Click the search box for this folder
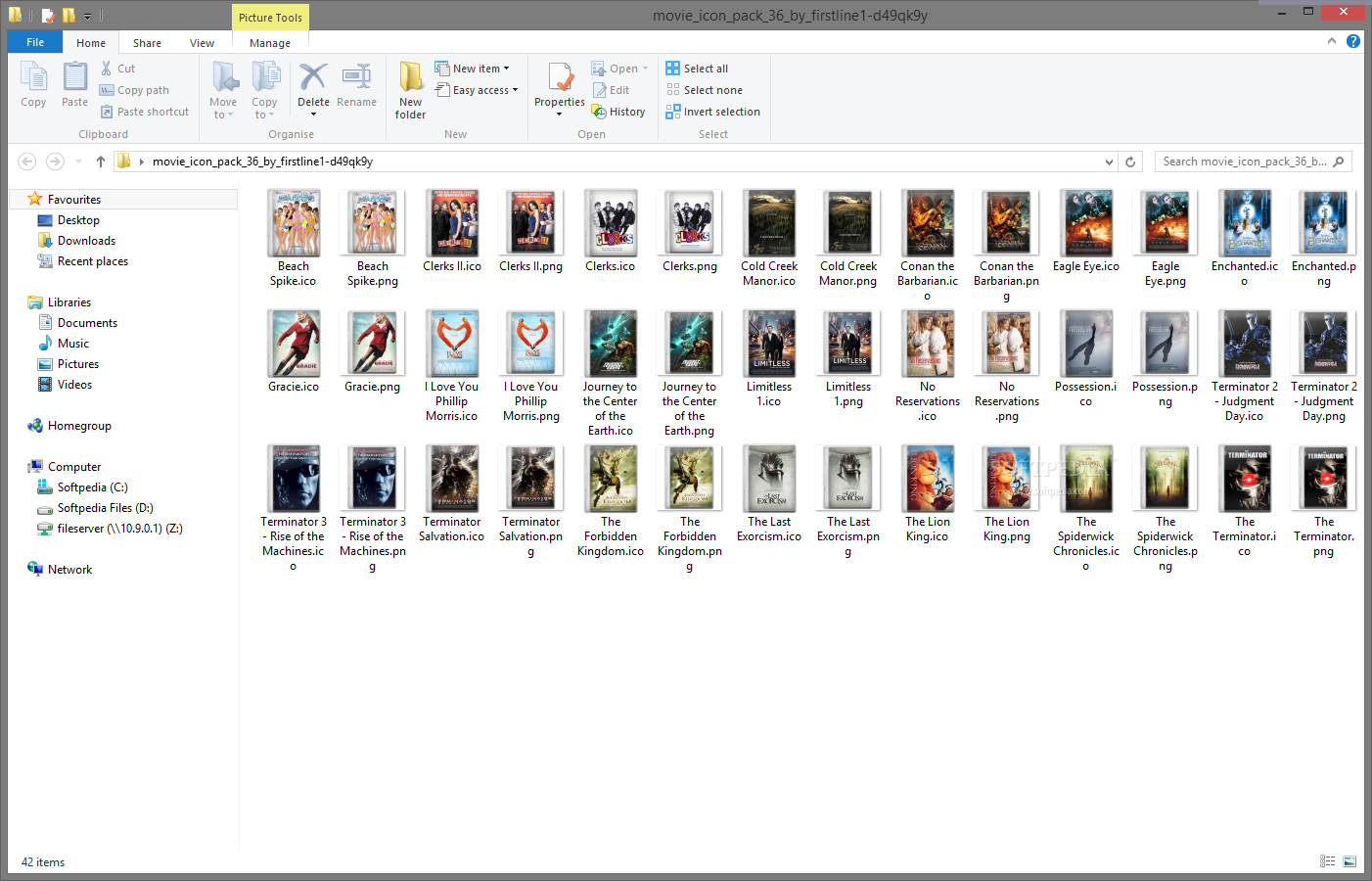 (x=1255, y=162)
